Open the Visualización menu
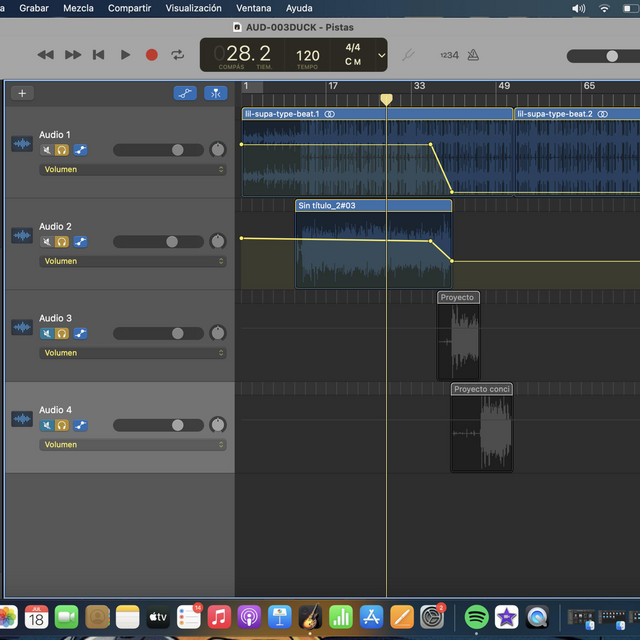This screenshot has width=640, height=640. 193,8
